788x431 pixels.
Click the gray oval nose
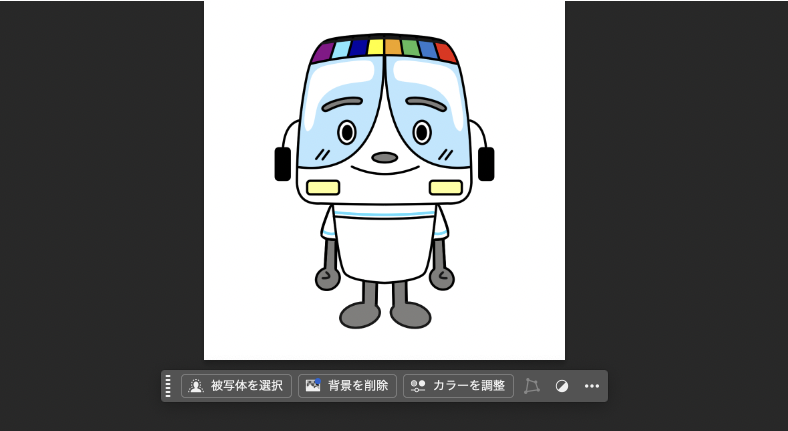(x=384, y=157)
